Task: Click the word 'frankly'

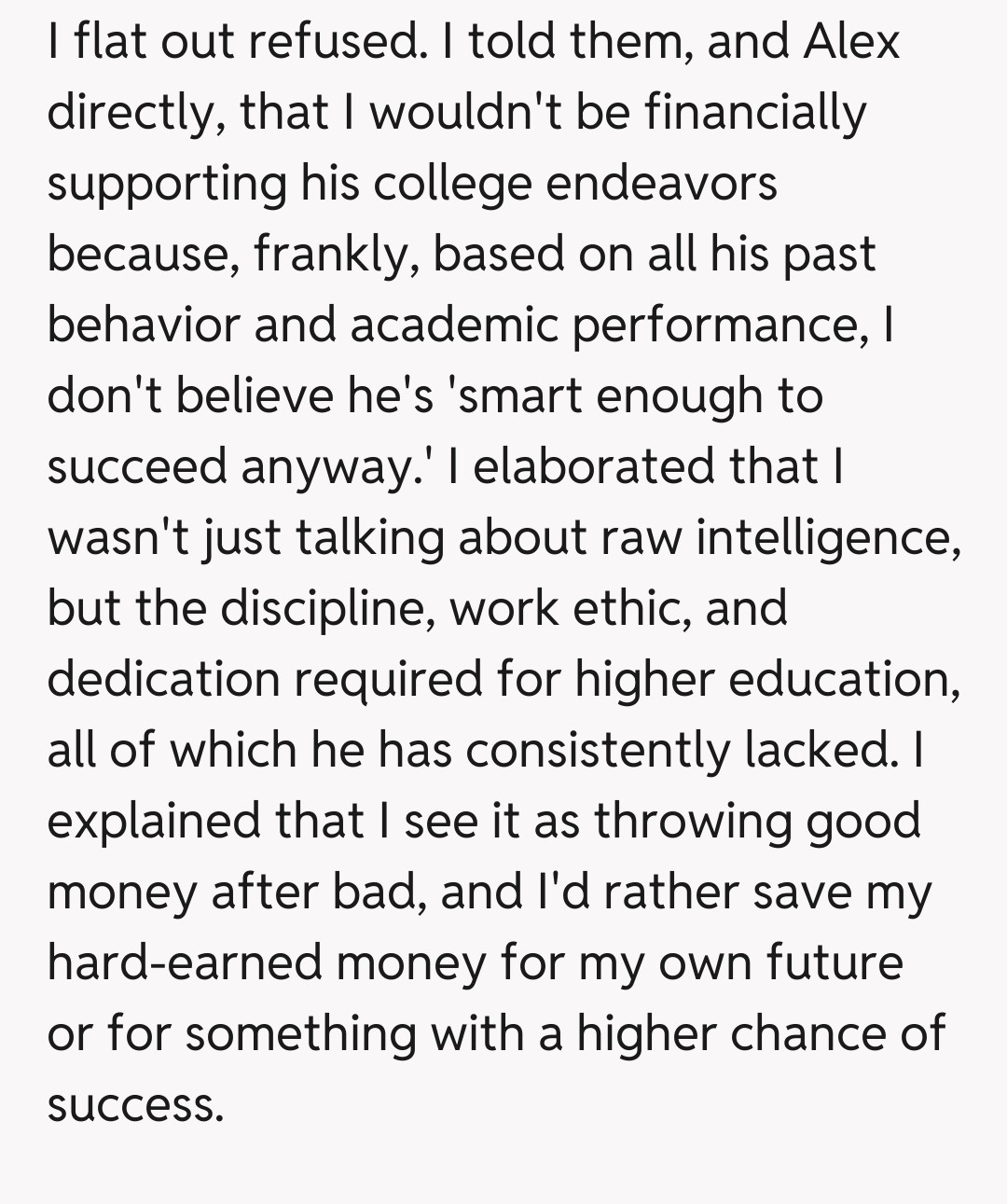Action: coord(332,255)
